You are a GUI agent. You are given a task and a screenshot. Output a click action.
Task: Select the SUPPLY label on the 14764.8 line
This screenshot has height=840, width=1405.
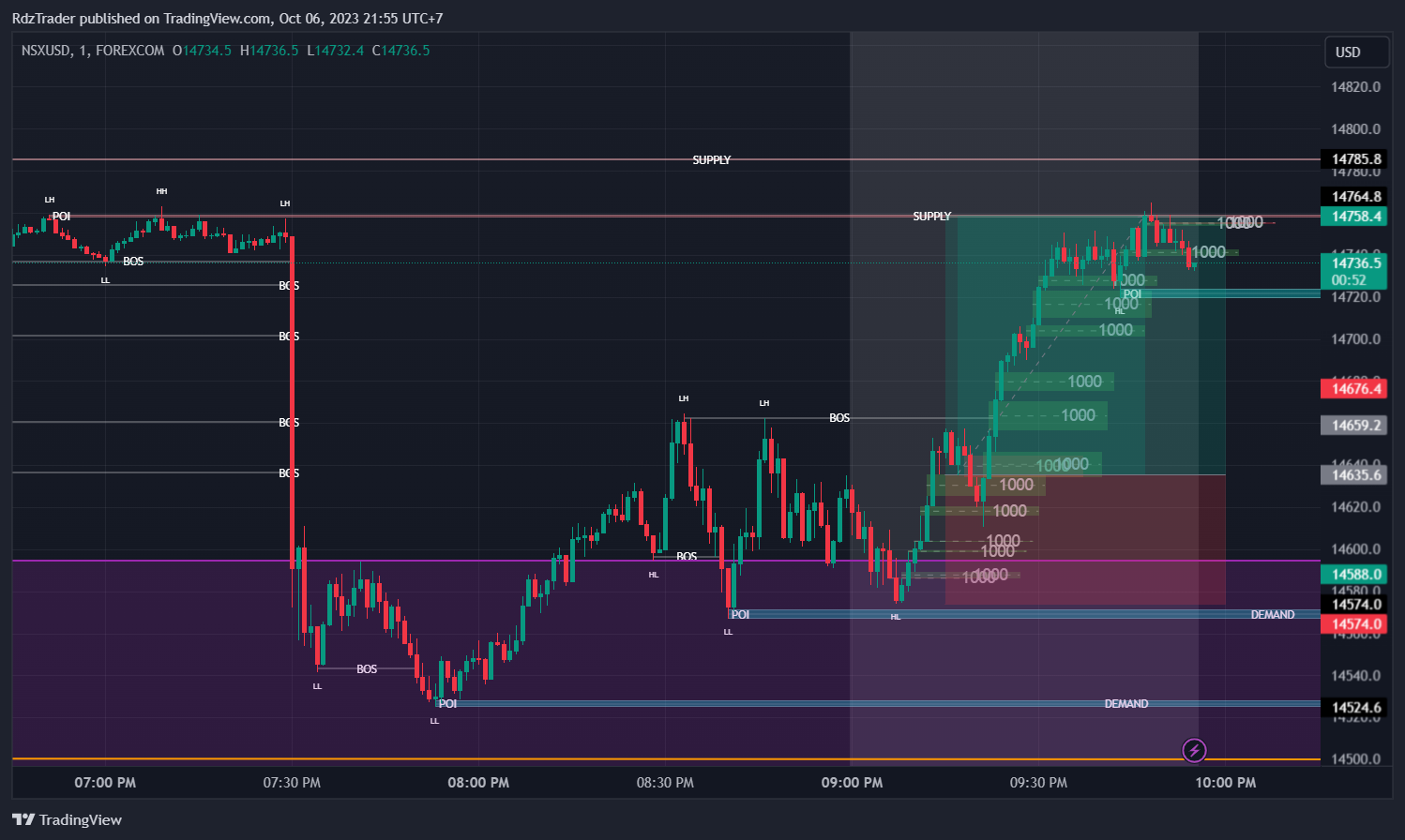point(932,217)
